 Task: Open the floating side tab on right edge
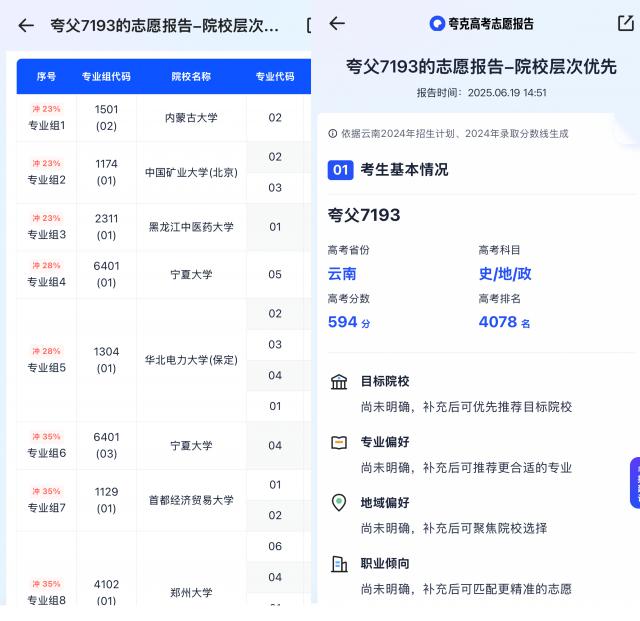pyautogui.click(x=635, y=483)
